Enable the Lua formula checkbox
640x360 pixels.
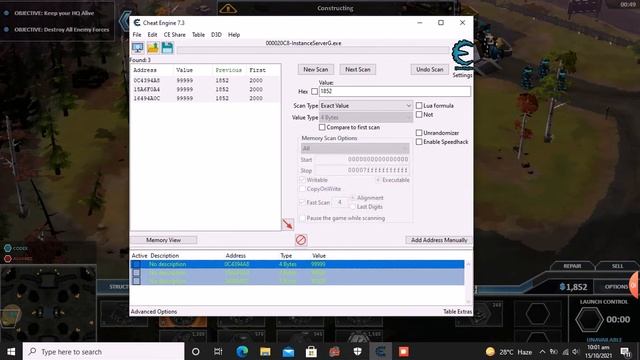pos(419,105)
